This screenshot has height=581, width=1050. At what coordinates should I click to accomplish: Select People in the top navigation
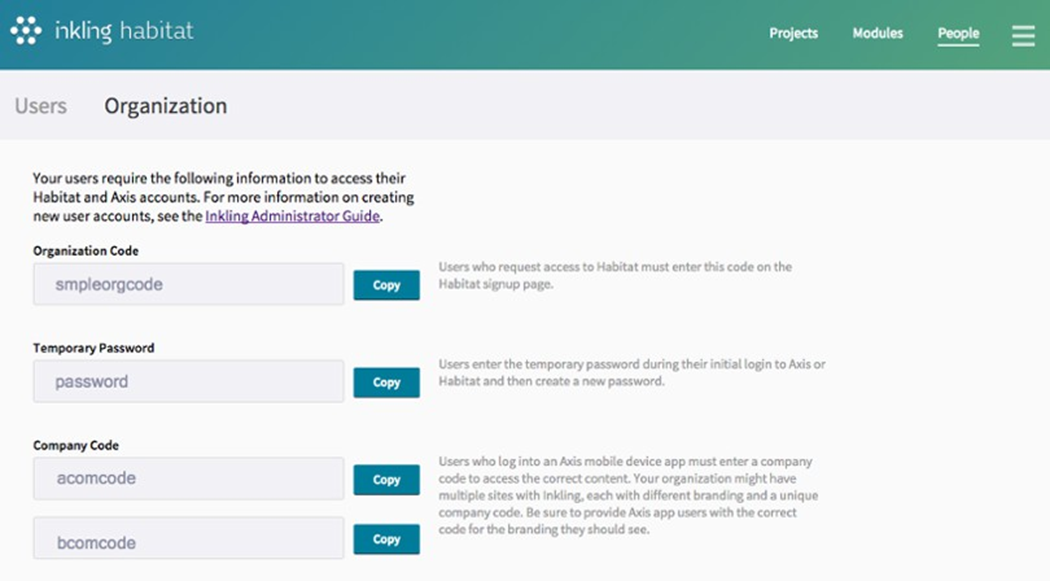pyautogui.click(x=958, y=34)
